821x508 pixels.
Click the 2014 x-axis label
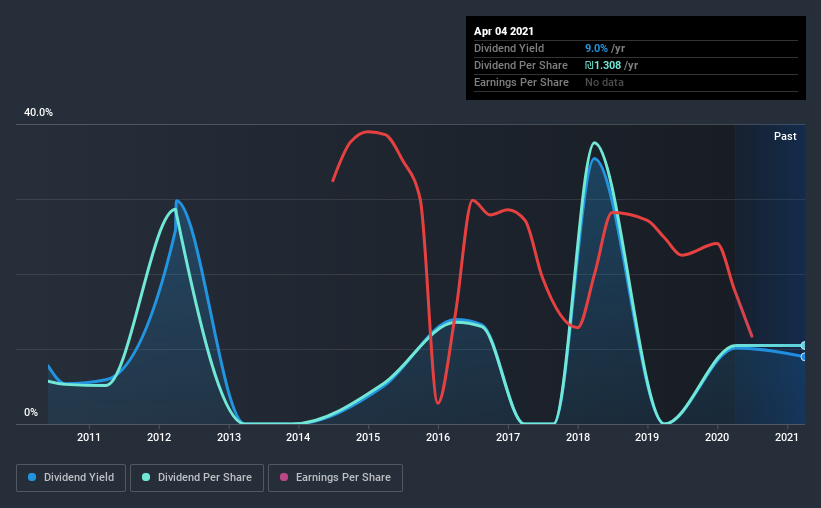click(298, 437)
